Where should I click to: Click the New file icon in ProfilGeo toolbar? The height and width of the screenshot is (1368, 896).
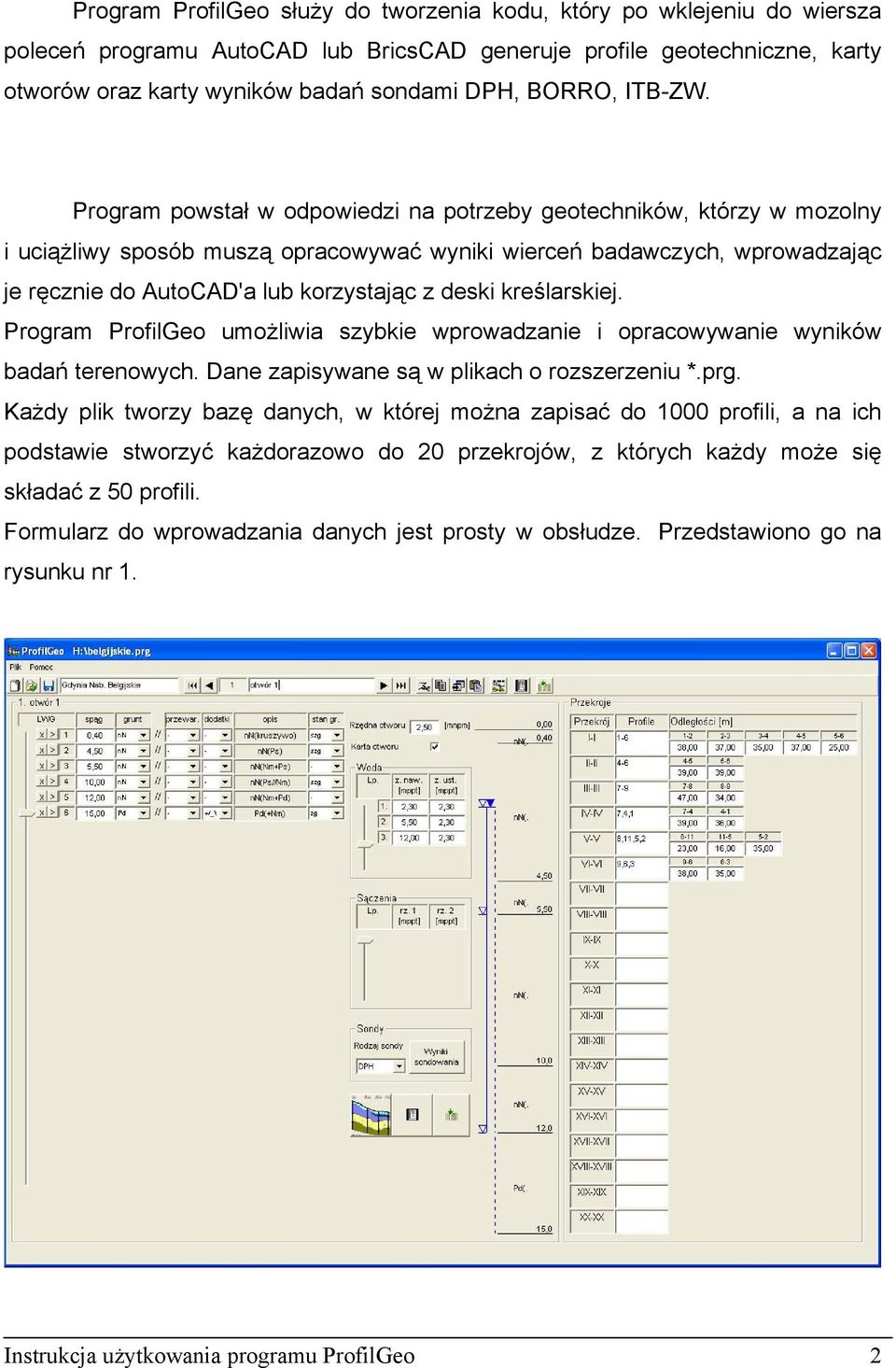click(15, 685)
